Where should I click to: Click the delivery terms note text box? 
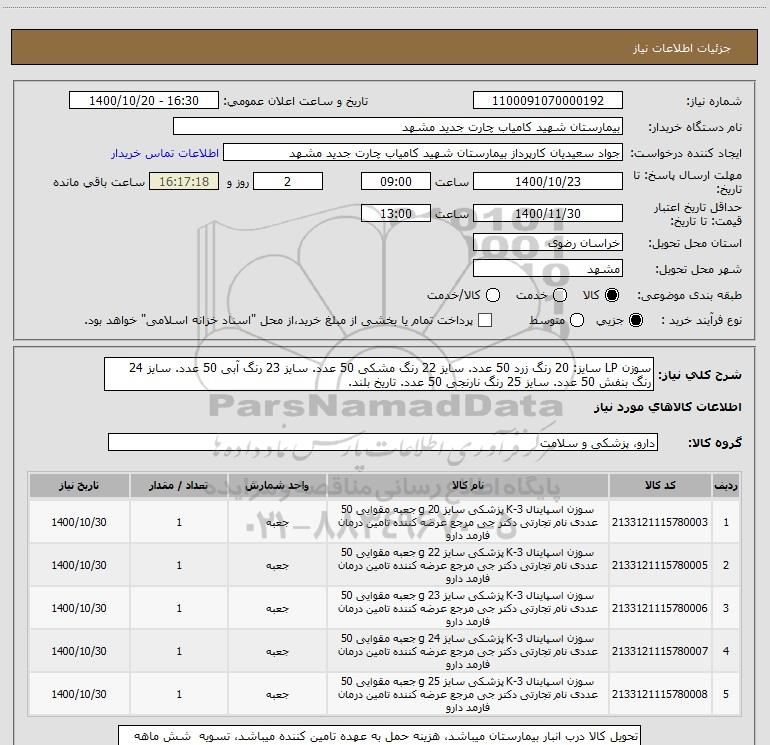379,736
